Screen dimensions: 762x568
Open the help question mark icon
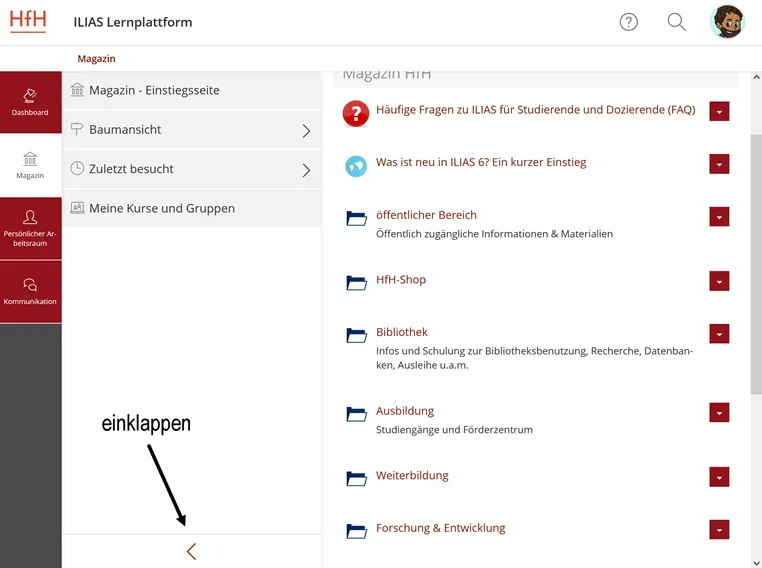tap(628, 22)
